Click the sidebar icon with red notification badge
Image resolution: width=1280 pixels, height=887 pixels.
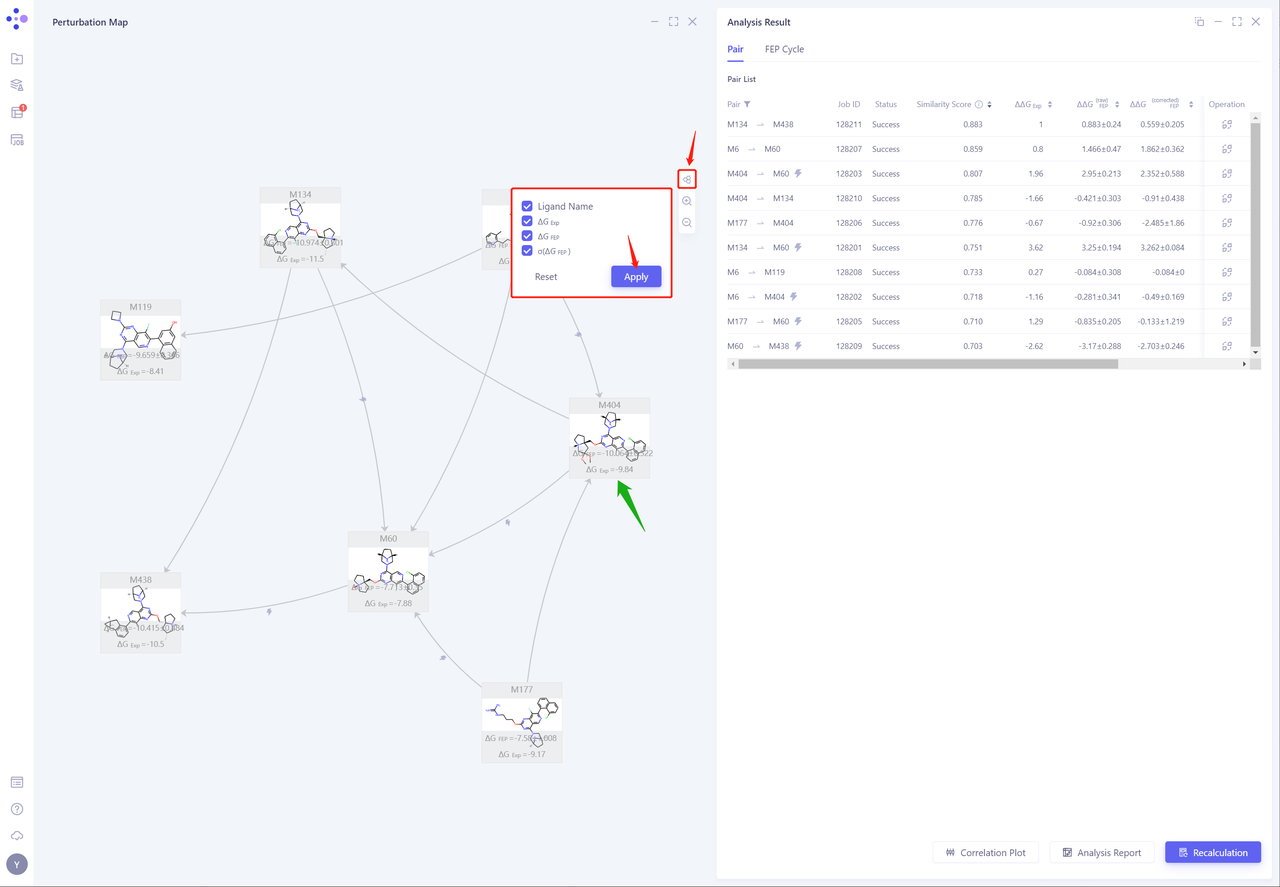(16, 112)
